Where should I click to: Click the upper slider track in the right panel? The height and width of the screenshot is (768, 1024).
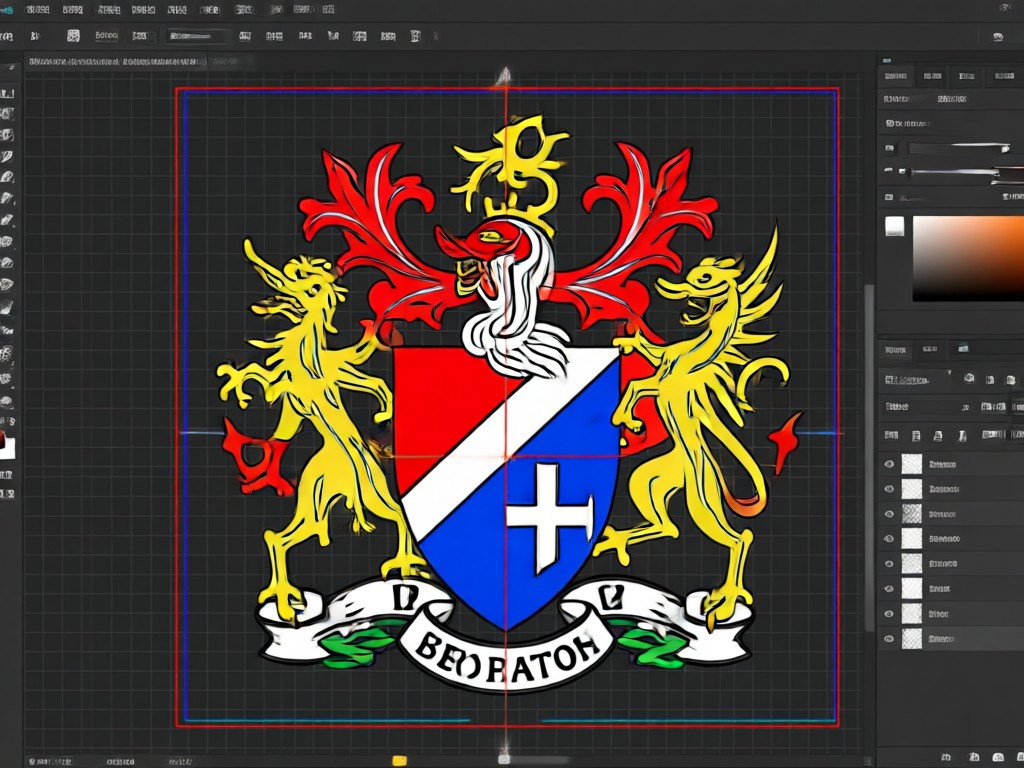[x=959, y=149]
